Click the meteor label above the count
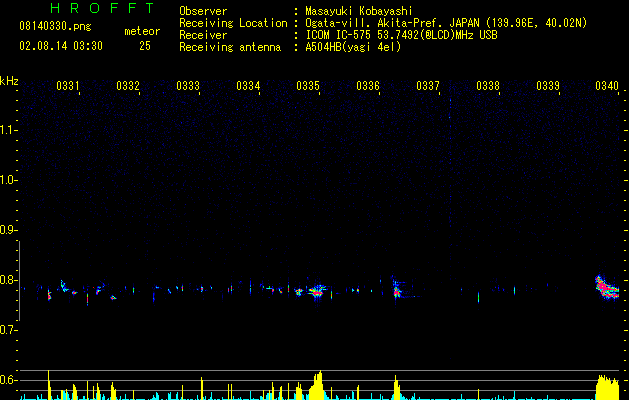Viewport: 629px width, 400px height. point(142,31)
